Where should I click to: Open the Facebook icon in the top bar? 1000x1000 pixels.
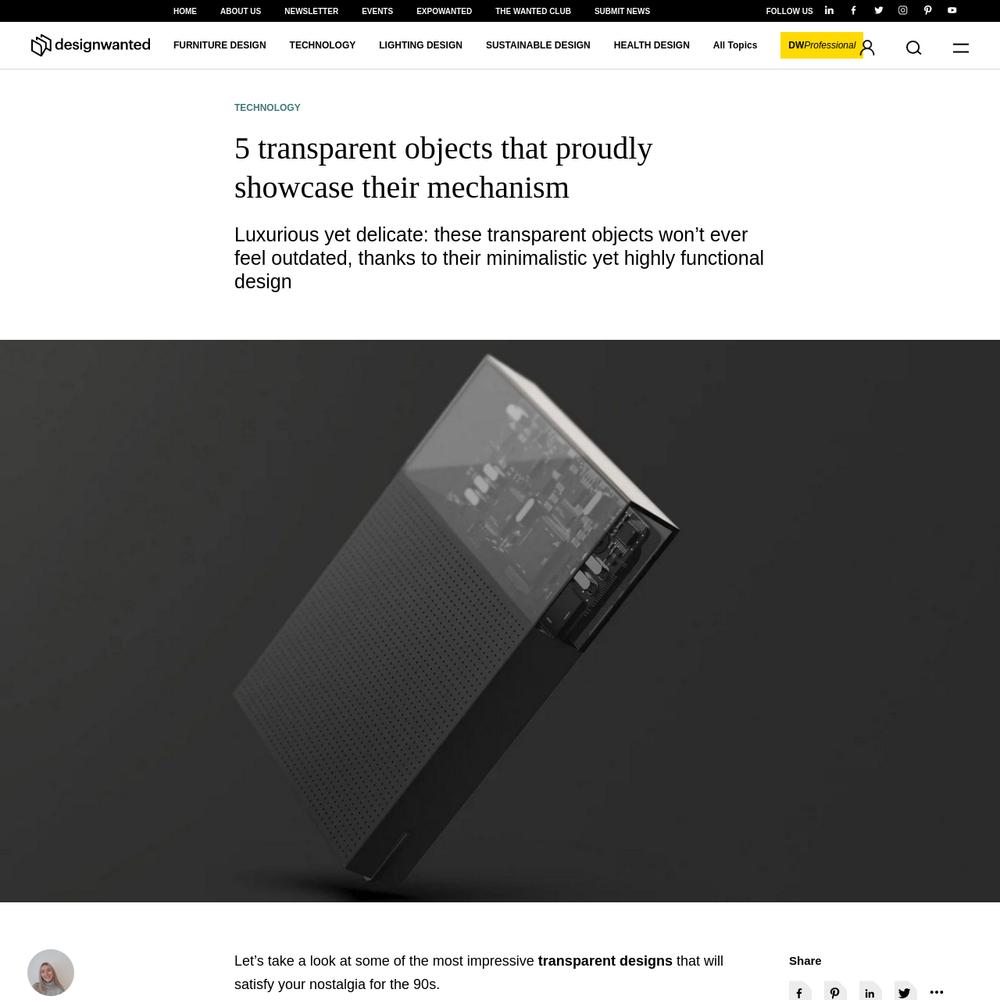pyautogui.click(x=853, y=10)
